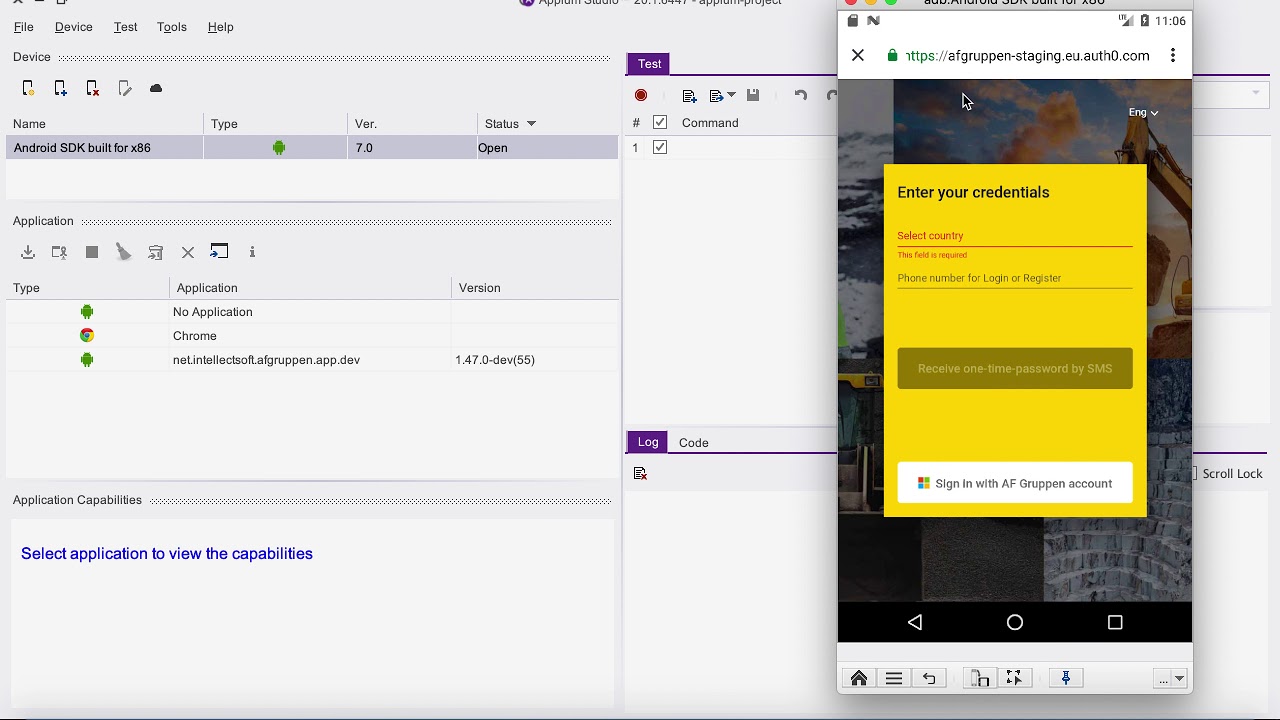Click the first device icon with yellow badge
This screenshot has height=720, width=1280.
click(x=28, y=89)
